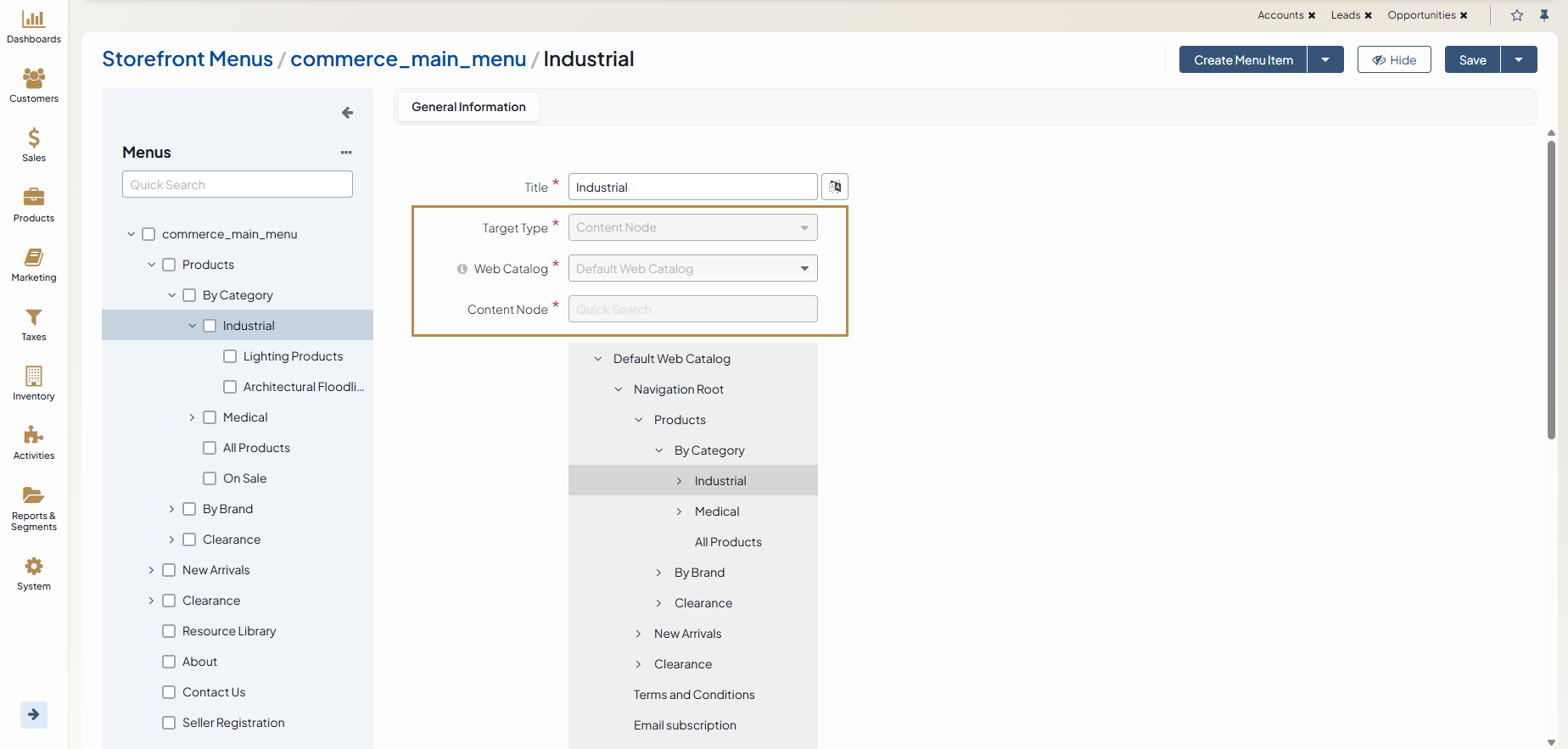
Task: Expand the Medical node in Menus tree
Action: point(192,417)
